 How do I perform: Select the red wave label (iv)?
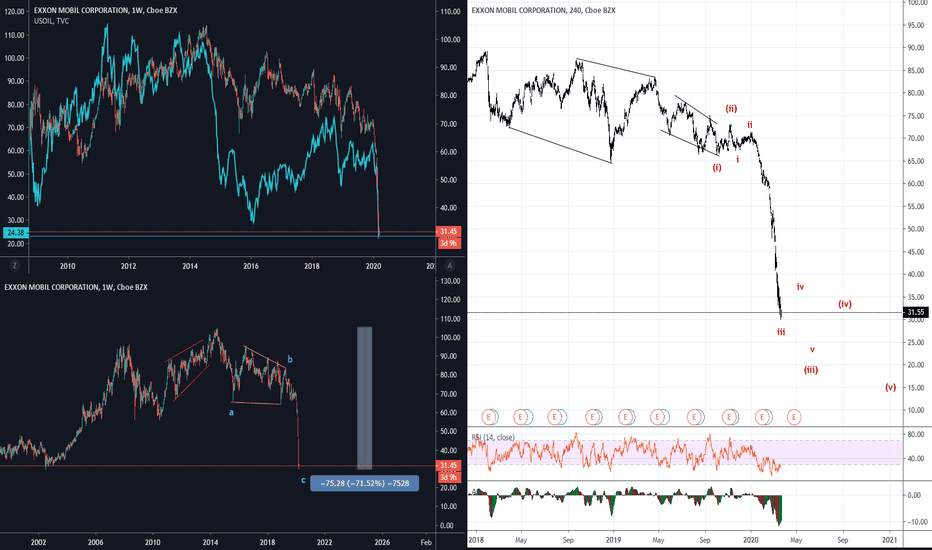845,304
